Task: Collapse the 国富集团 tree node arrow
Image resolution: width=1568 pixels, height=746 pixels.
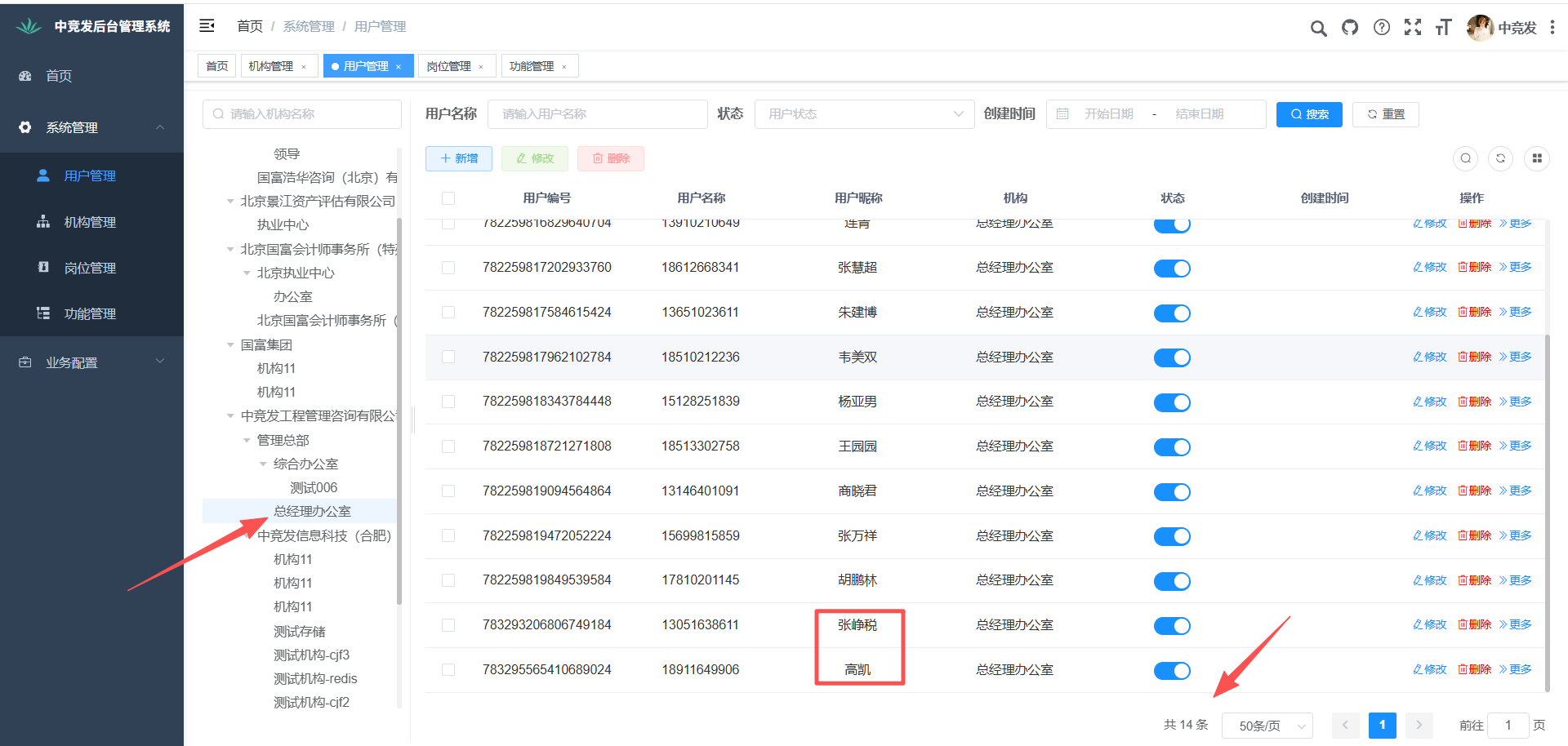Action: [230, 345]
